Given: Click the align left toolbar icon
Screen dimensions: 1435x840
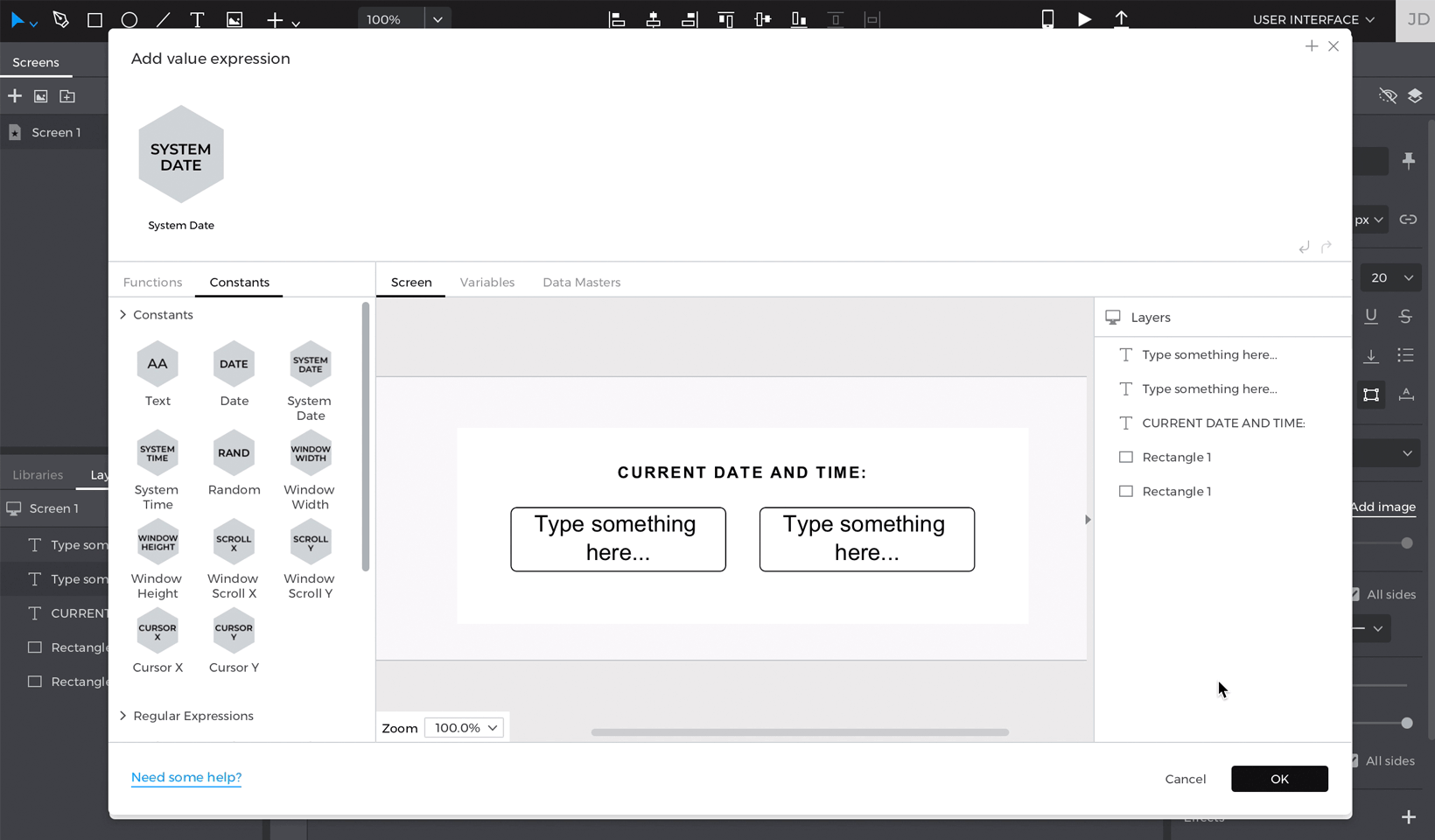Looking at the screenshot, I should click(617, 18).
